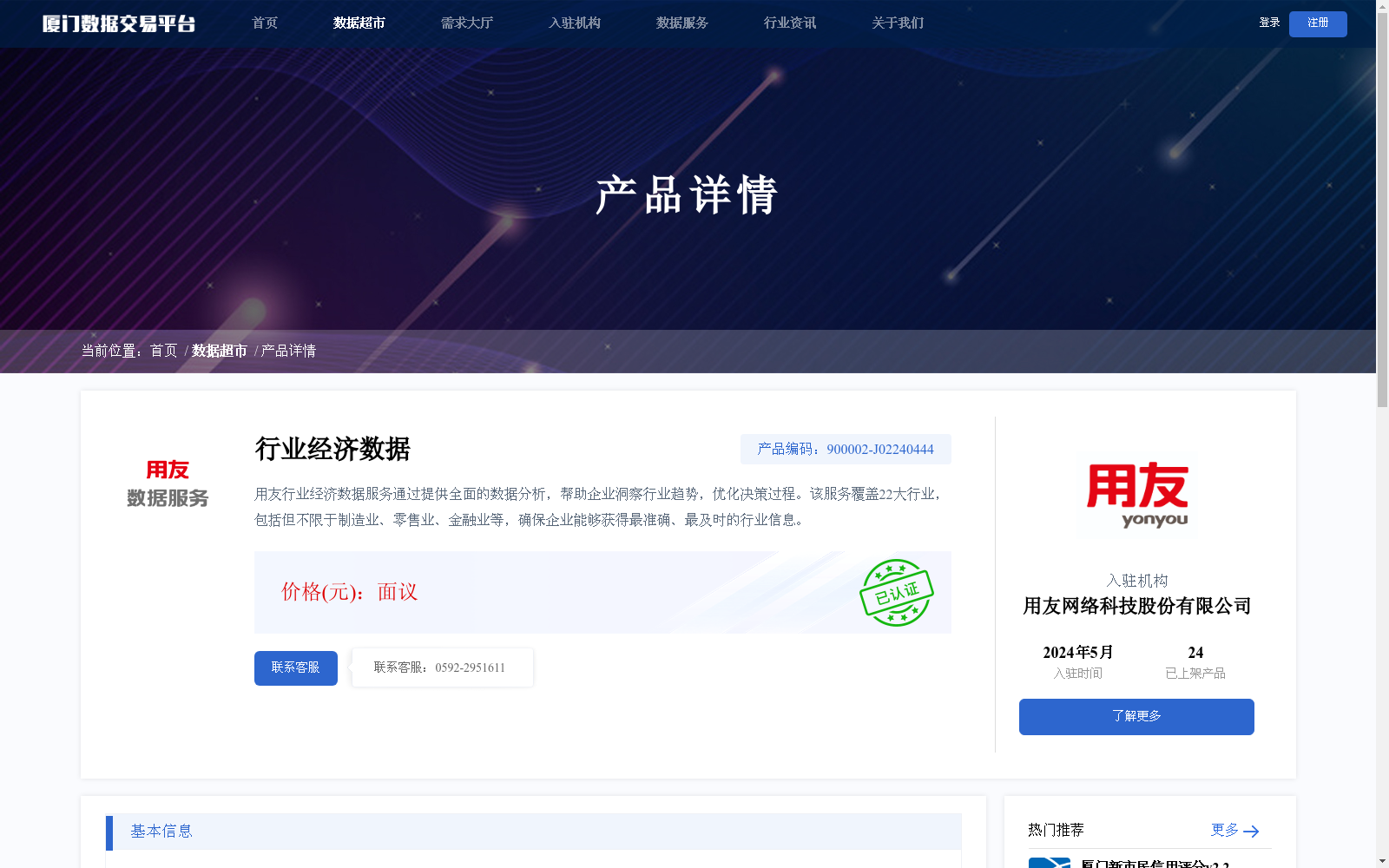
Task: Open the 数据服务 navigation item
Action: coord(681,23)
